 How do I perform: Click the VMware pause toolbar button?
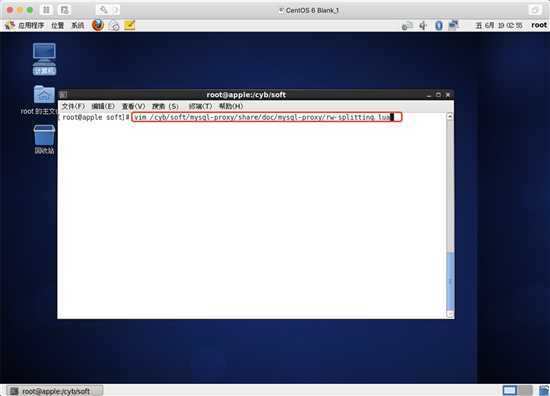pyautogui.click(x=46, y=10)
